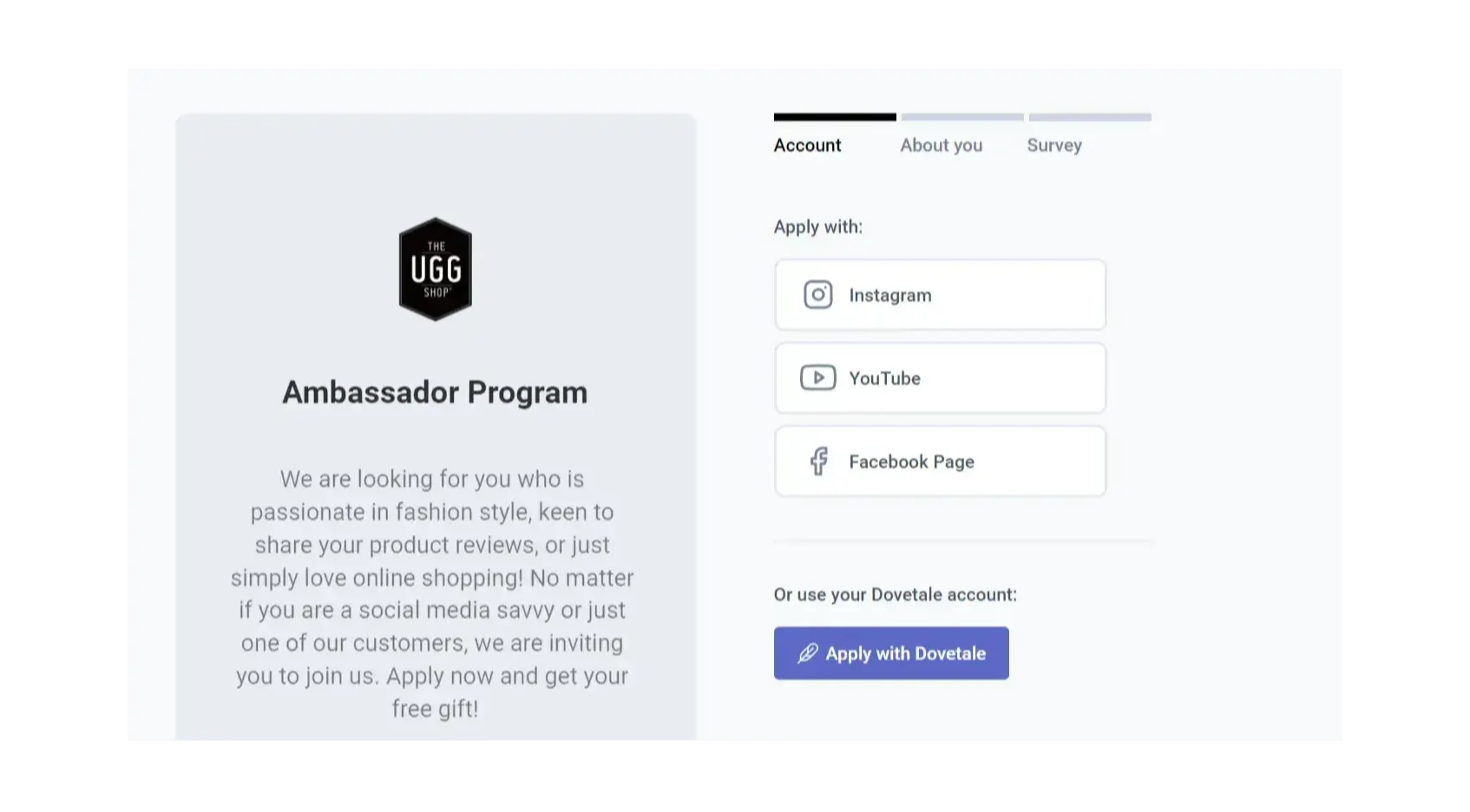Click the Facebook f icon
This screenshot has width=1470, height=812.
(818, 462)
